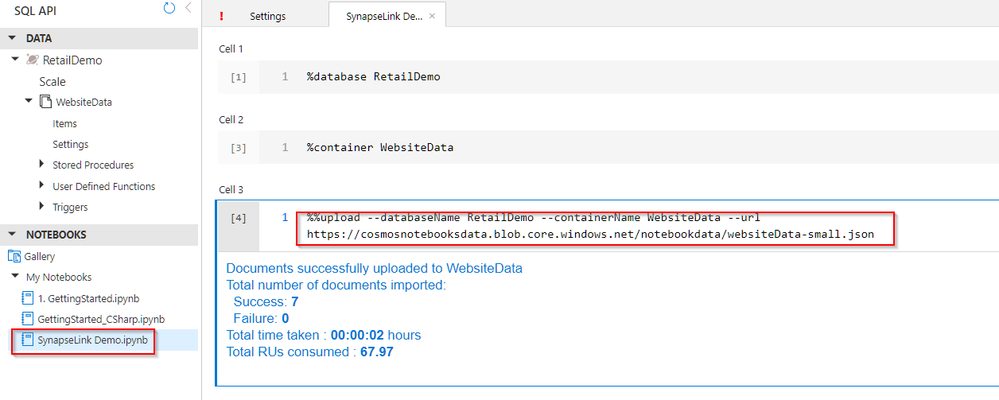Click execution counter [3] of Cell 2
999x400 pixels.
click(238, 148)
